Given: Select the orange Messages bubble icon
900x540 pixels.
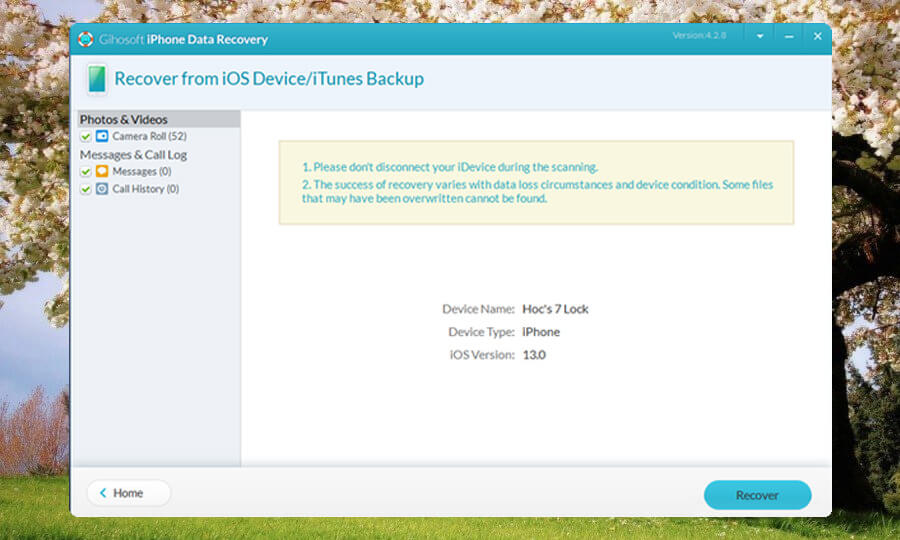Looking at the screenshot, I should pos(102,172).
